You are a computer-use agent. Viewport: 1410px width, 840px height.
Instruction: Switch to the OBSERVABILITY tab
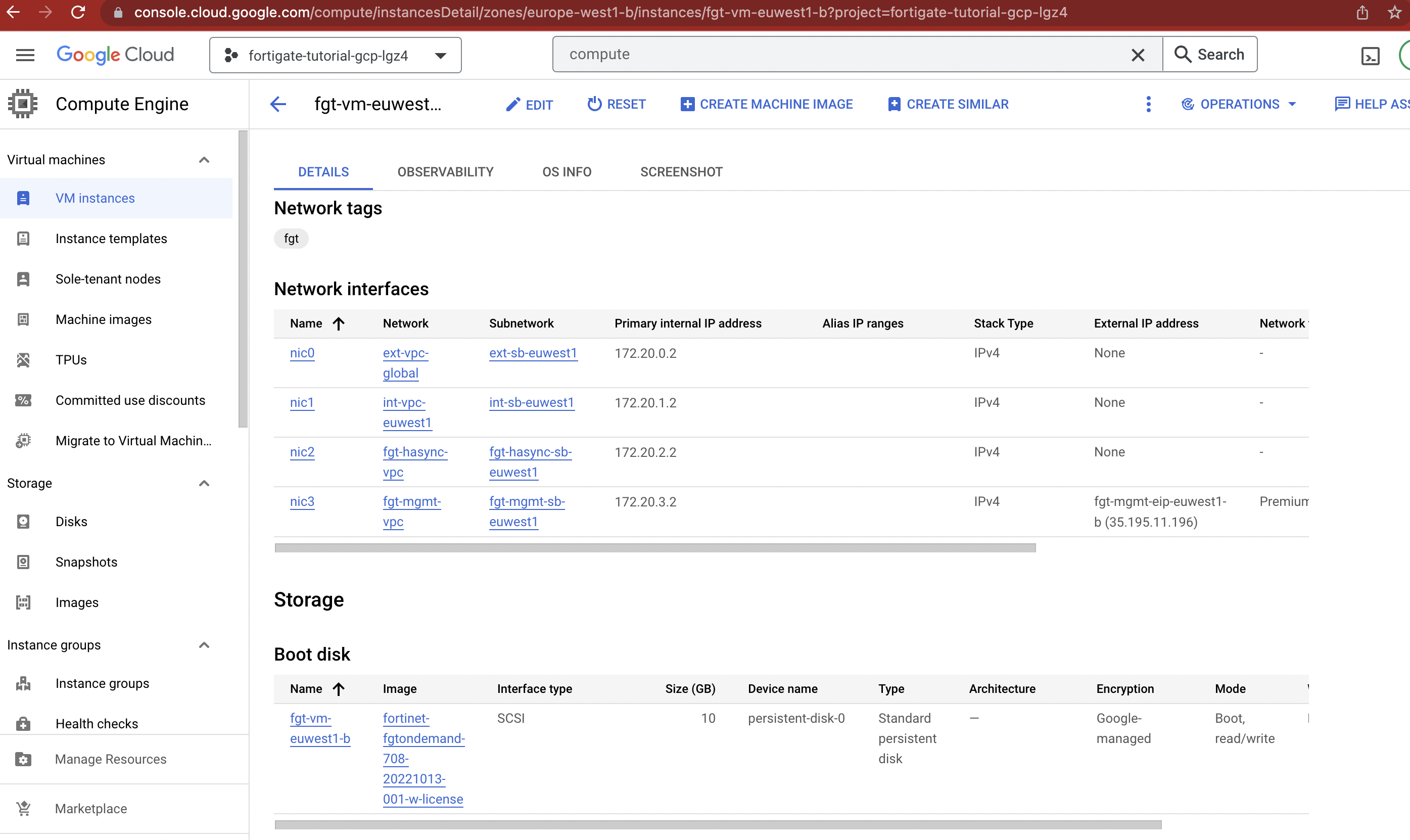(x=445, y=171)
